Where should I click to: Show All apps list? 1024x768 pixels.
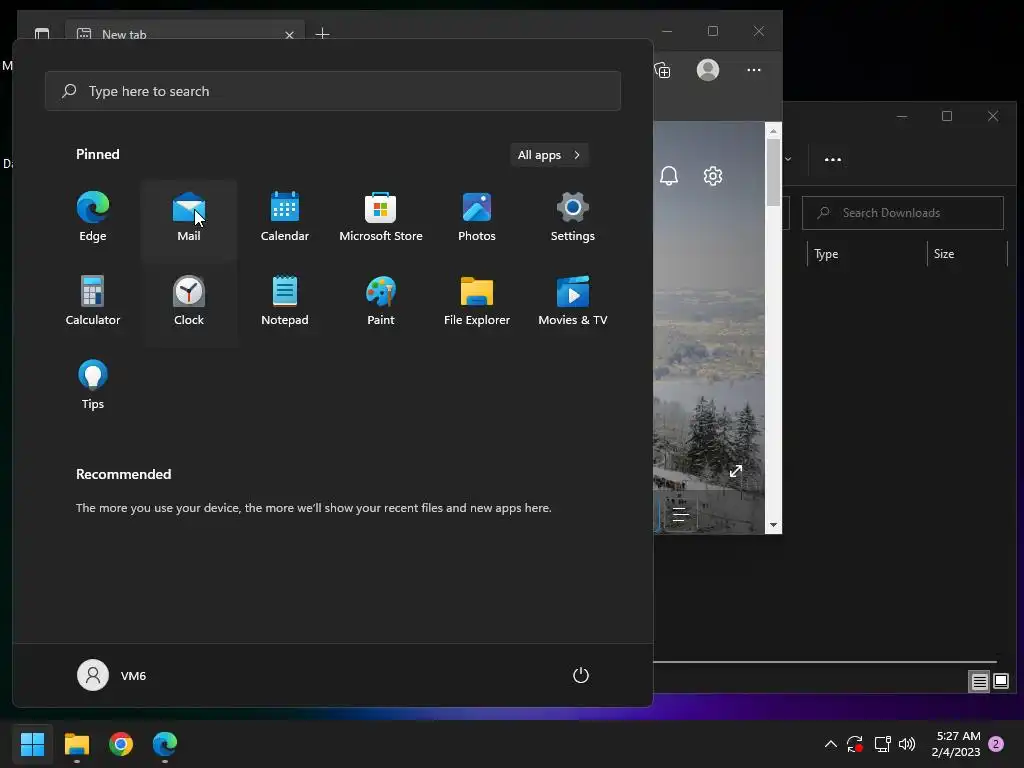point(549,155)
